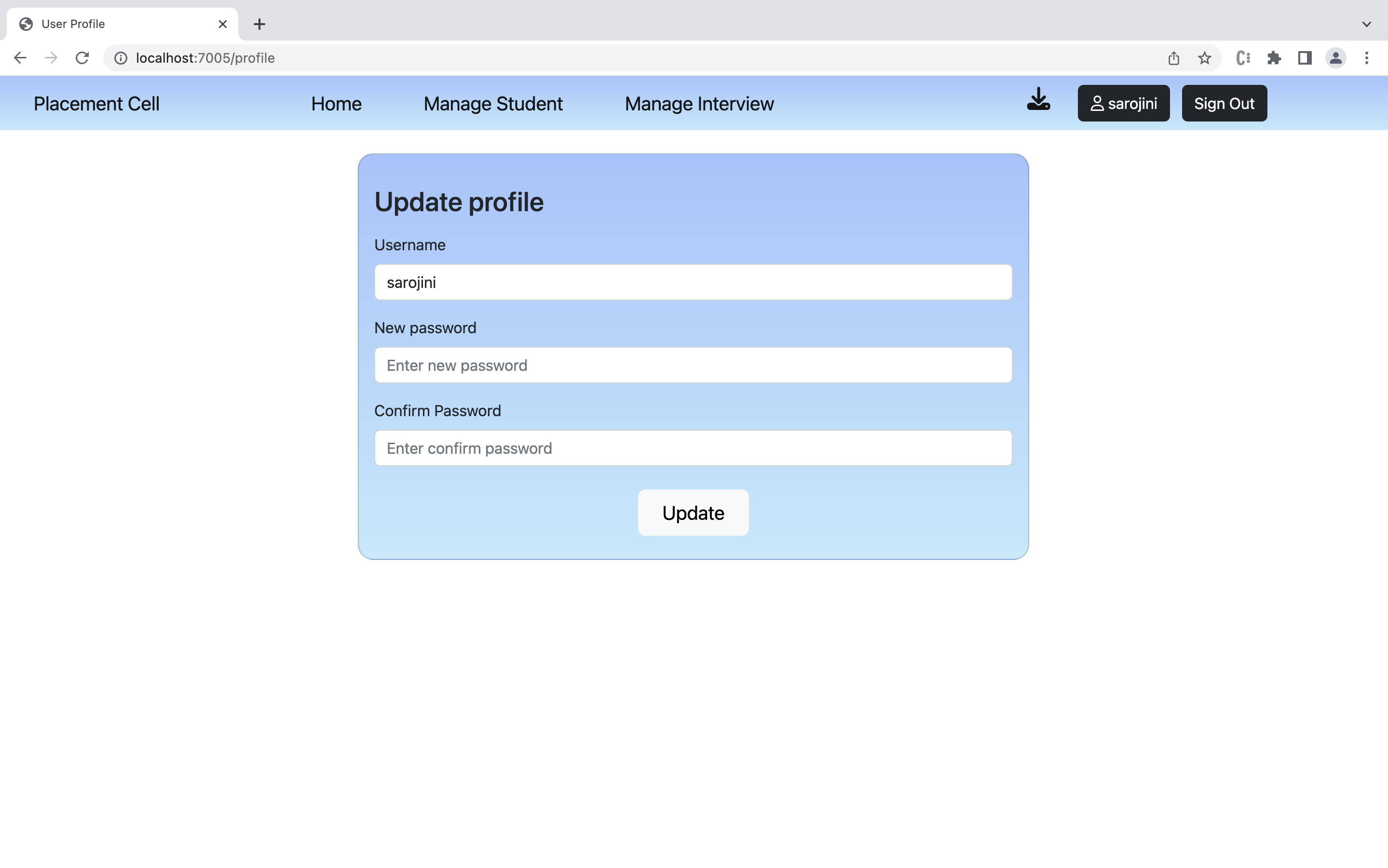
Task: Bookmark the page with the star icon
Action: (x=1204, y=57)
